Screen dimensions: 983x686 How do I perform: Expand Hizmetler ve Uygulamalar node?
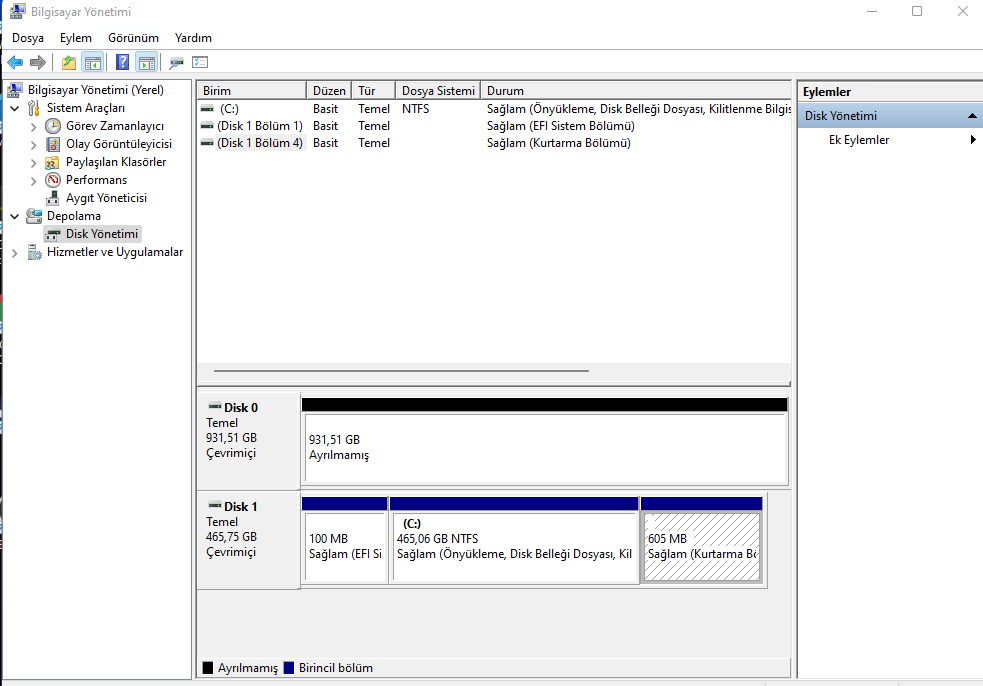pos(15,253)
